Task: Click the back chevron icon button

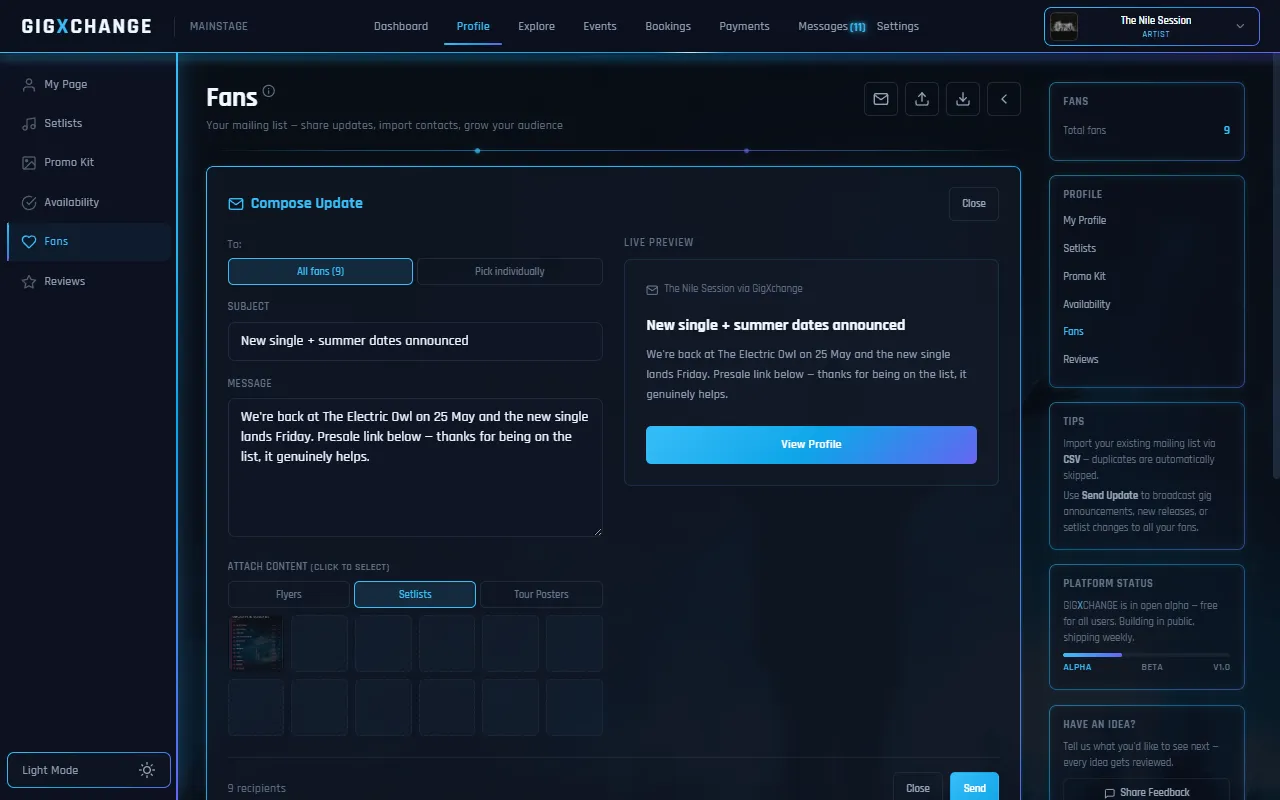Action: click(x=1004, y=99)
